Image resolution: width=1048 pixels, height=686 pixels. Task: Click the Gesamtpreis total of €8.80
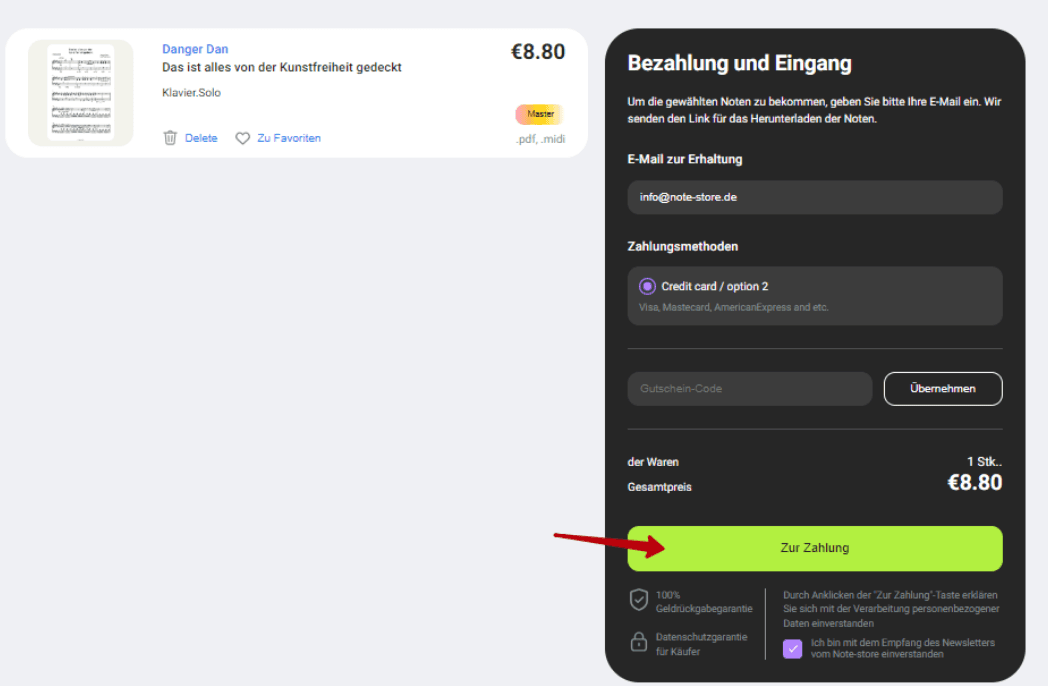974,483
